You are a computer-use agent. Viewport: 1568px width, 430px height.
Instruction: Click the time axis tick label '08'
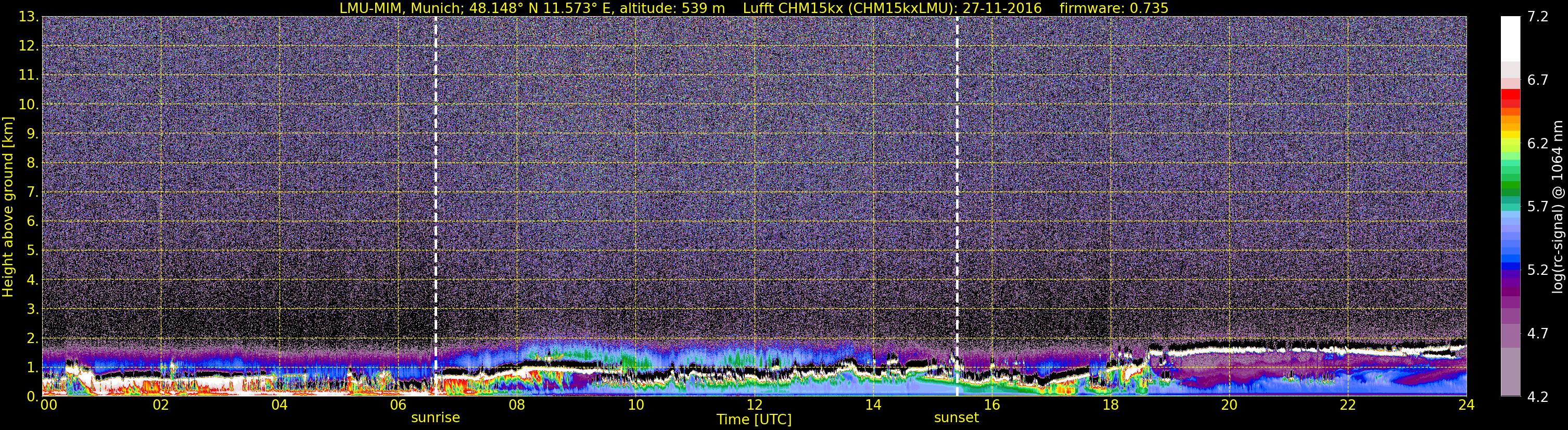tap(517, 406)
